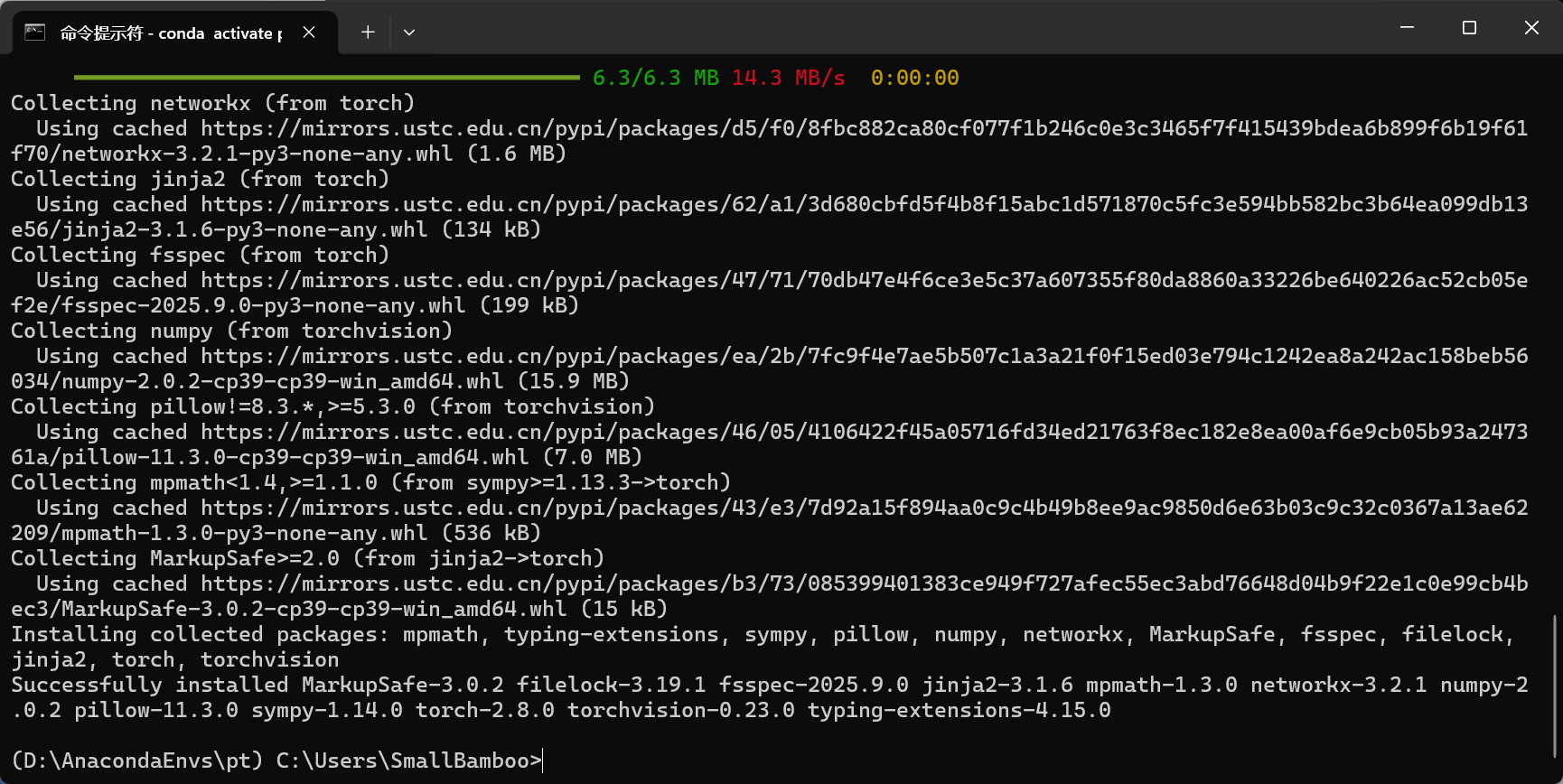Expand the new tab profile dropdown chevron
This screenshot has width=1563, height=784.
click(409, 33)
